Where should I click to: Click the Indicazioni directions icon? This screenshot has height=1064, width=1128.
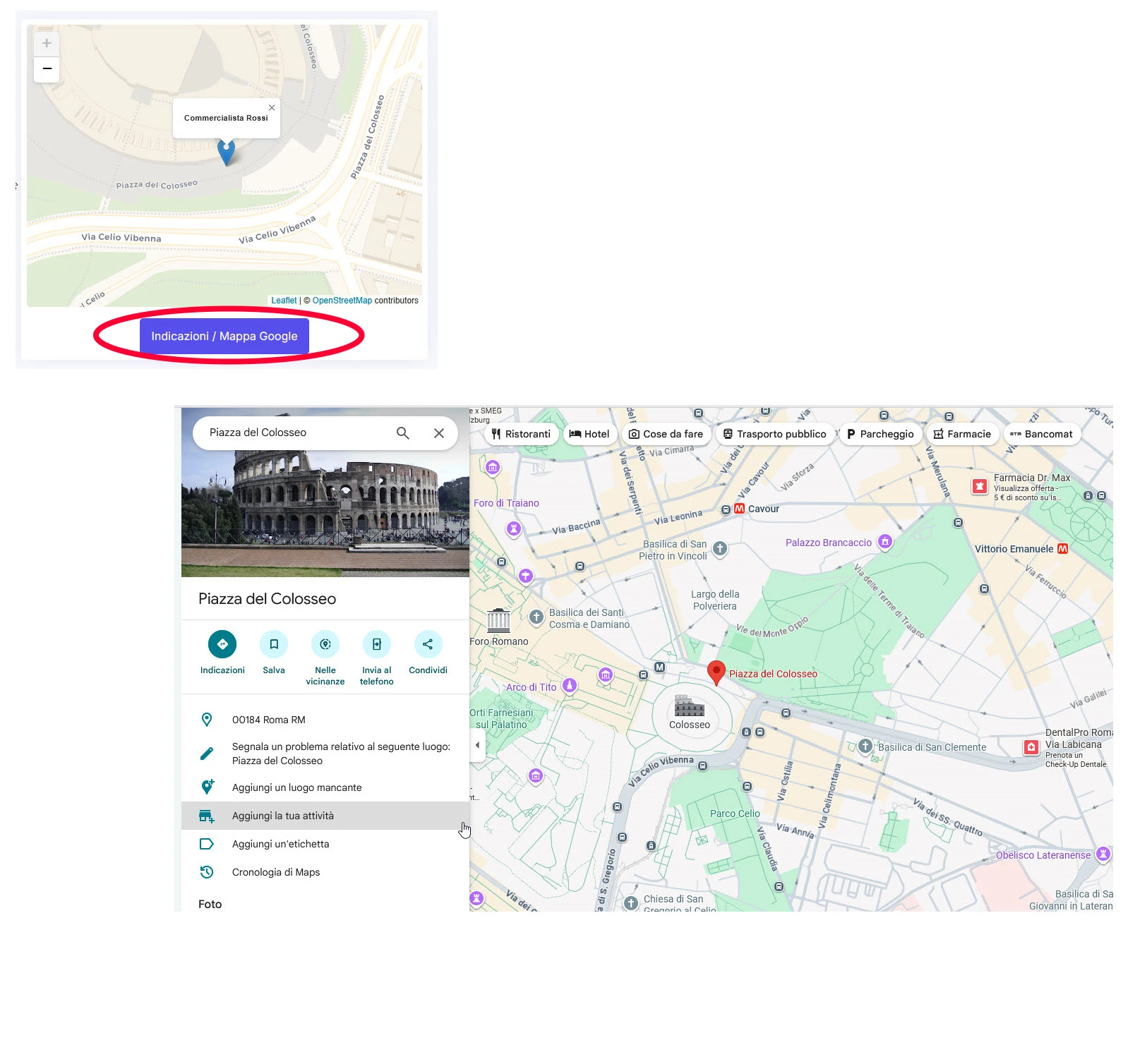pyautogui.click(x=222, y=644)
